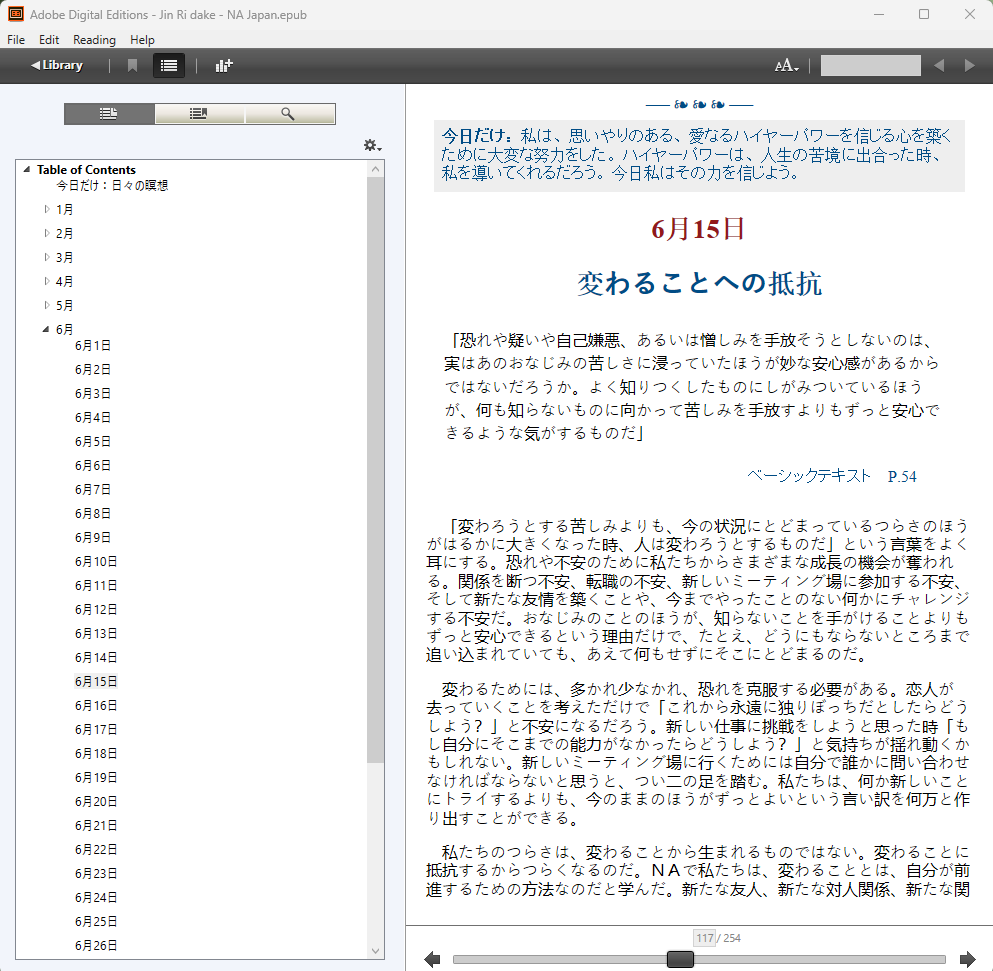This screenshot has width=993, height=971.
Task: Open the panel gear options menu
Action: click(x=372, y=146)
